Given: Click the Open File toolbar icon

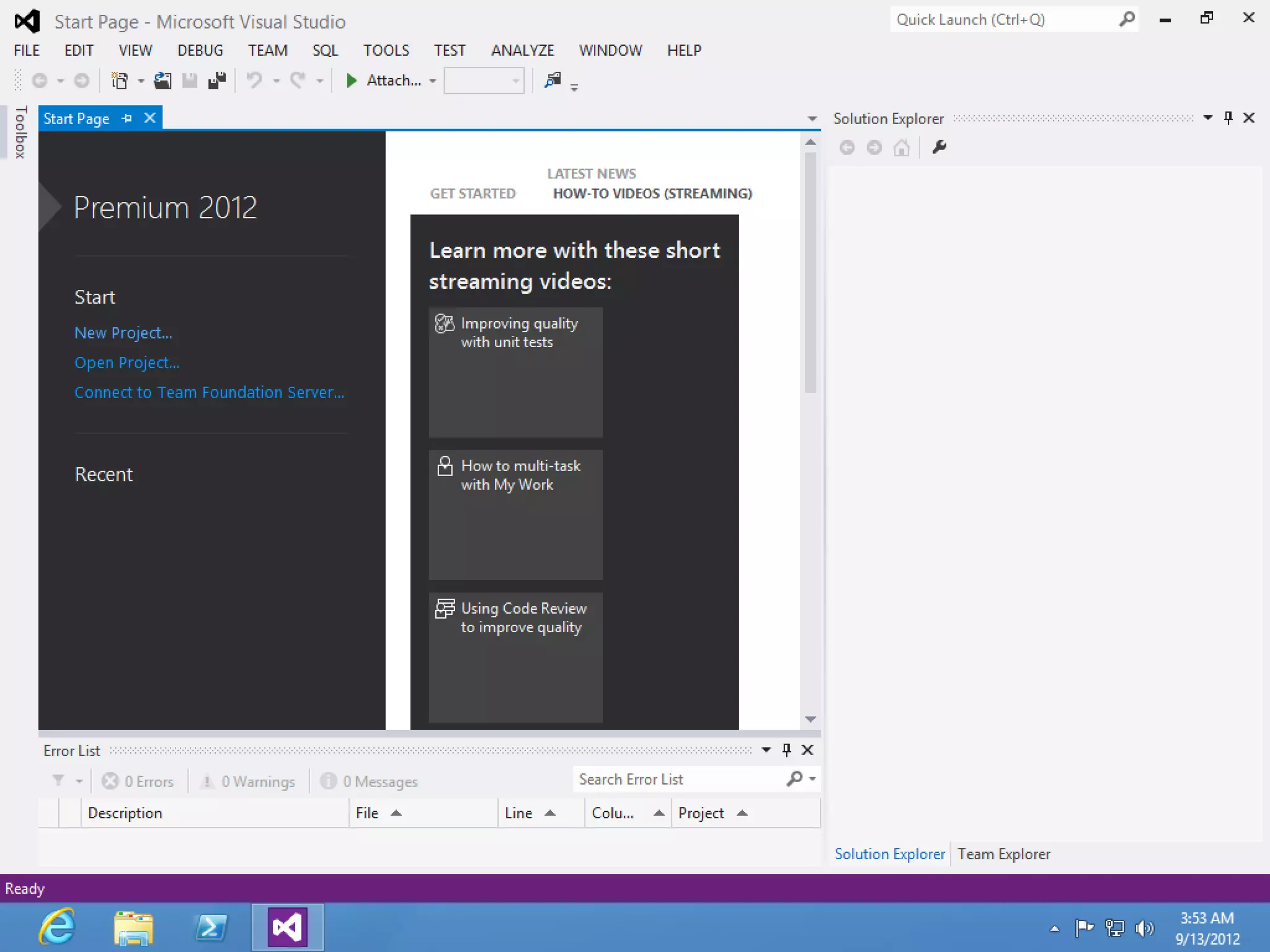Looking at the screenshot, I should coord(162,81).
